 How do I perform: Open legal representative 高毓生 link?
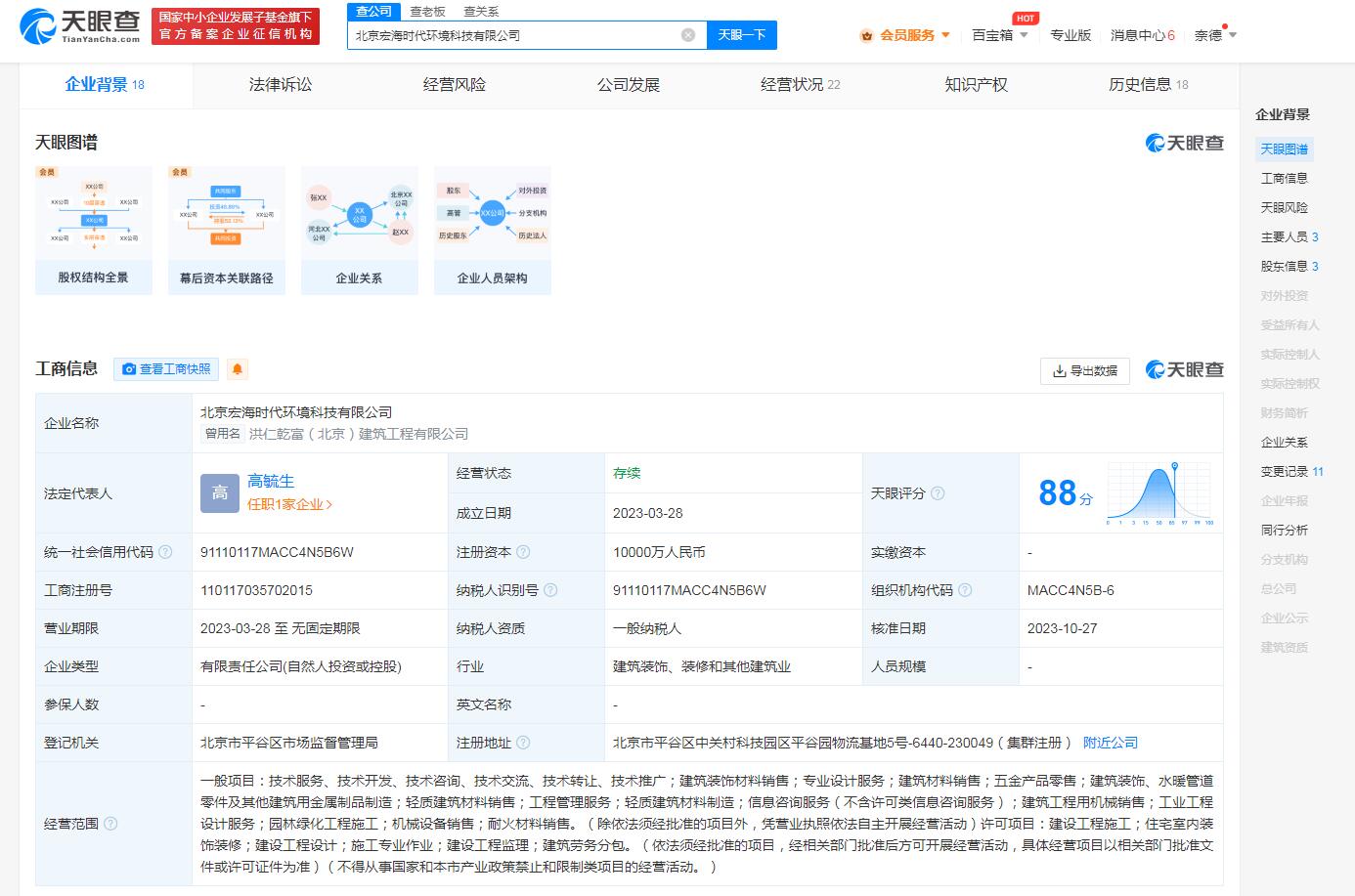(271, 481)
